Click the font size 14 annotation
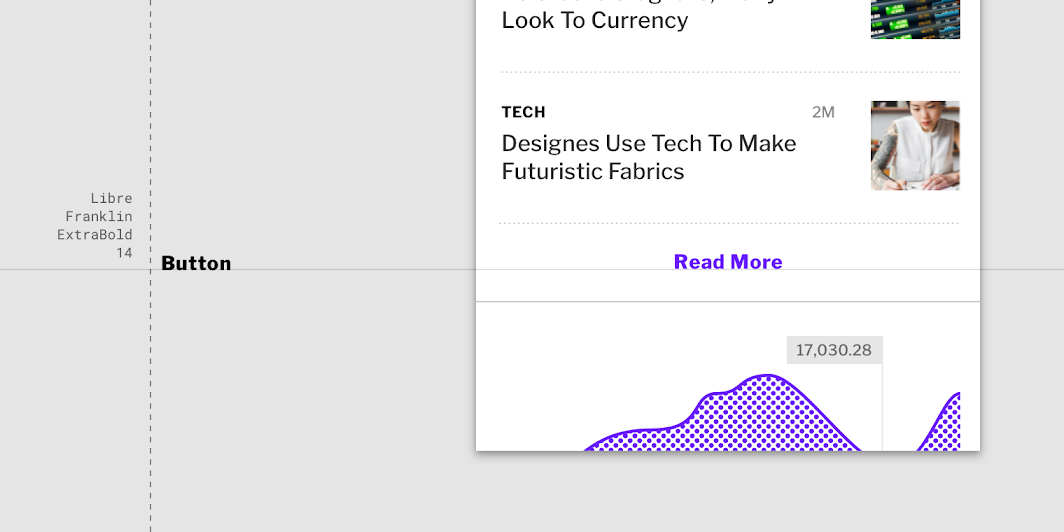This screenshot has width=1064, height=532. 124,253
